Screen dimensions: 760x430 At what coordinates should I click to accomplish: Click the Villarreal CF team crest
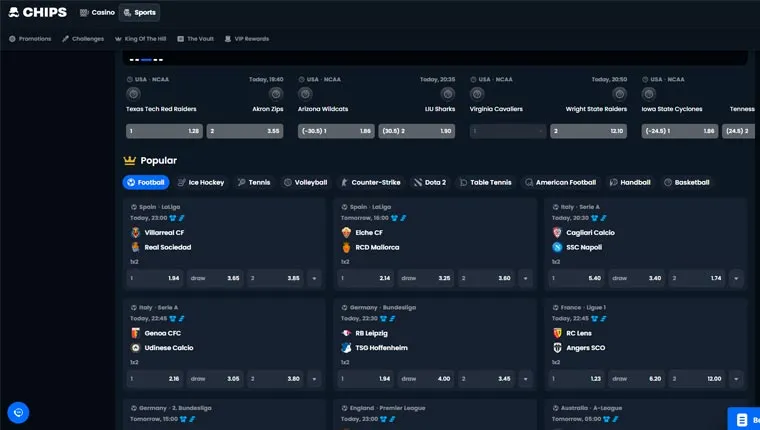[x=136, y=233]
